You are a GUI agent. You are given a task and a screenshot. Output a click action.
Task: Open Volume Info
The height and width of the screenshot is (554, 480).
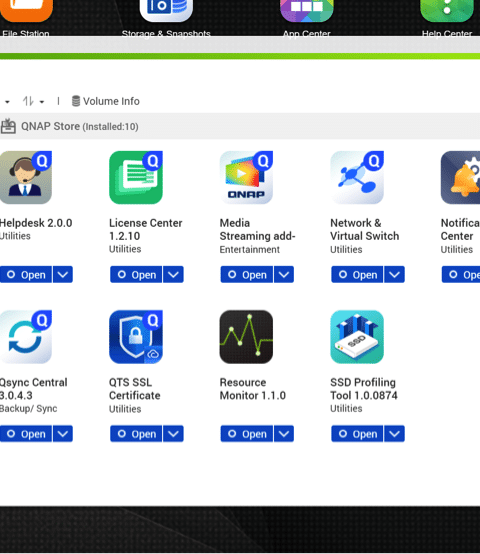coord(106,101)
